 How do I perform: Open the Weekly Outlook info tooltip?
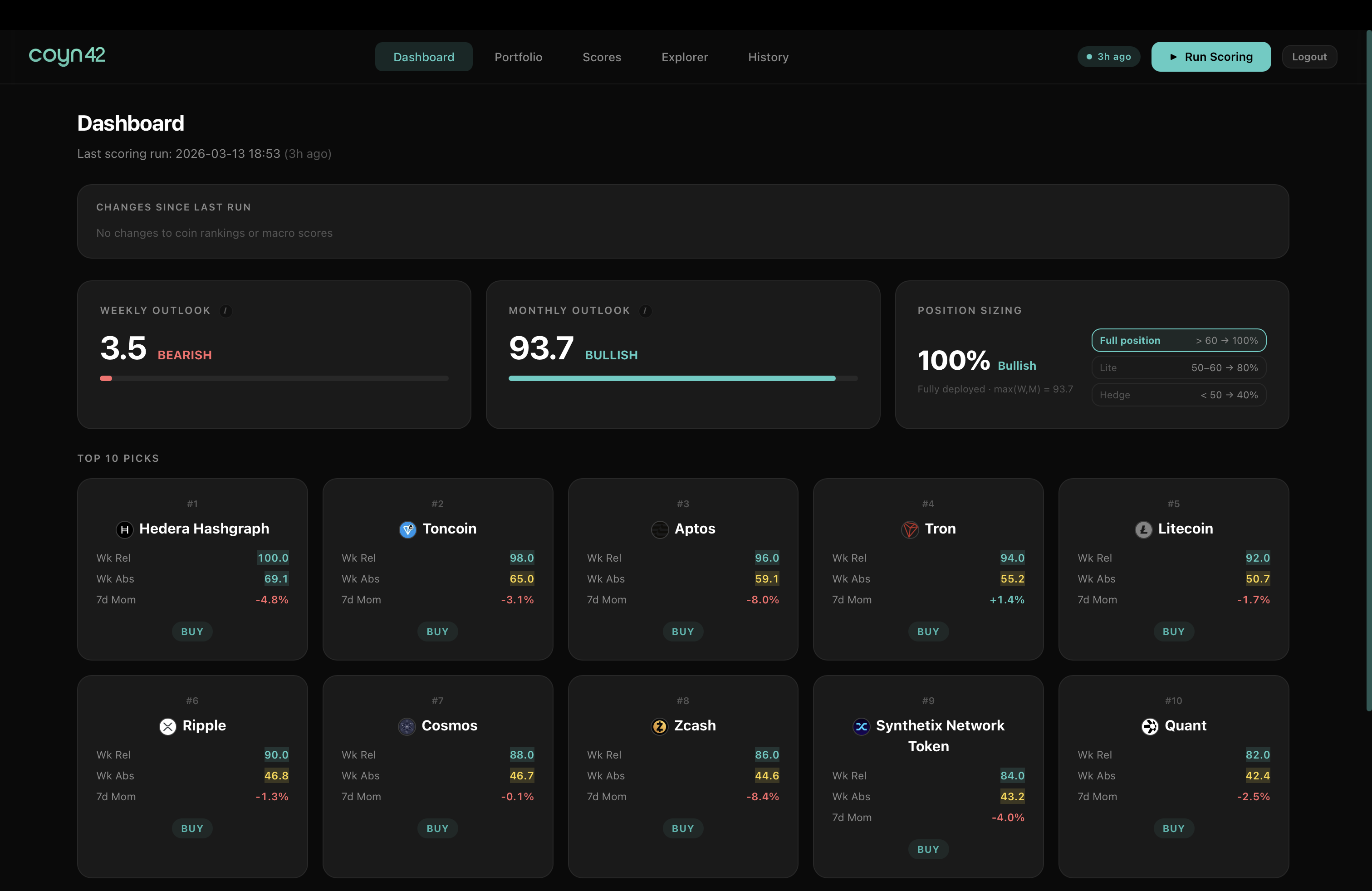pos(225,311)
